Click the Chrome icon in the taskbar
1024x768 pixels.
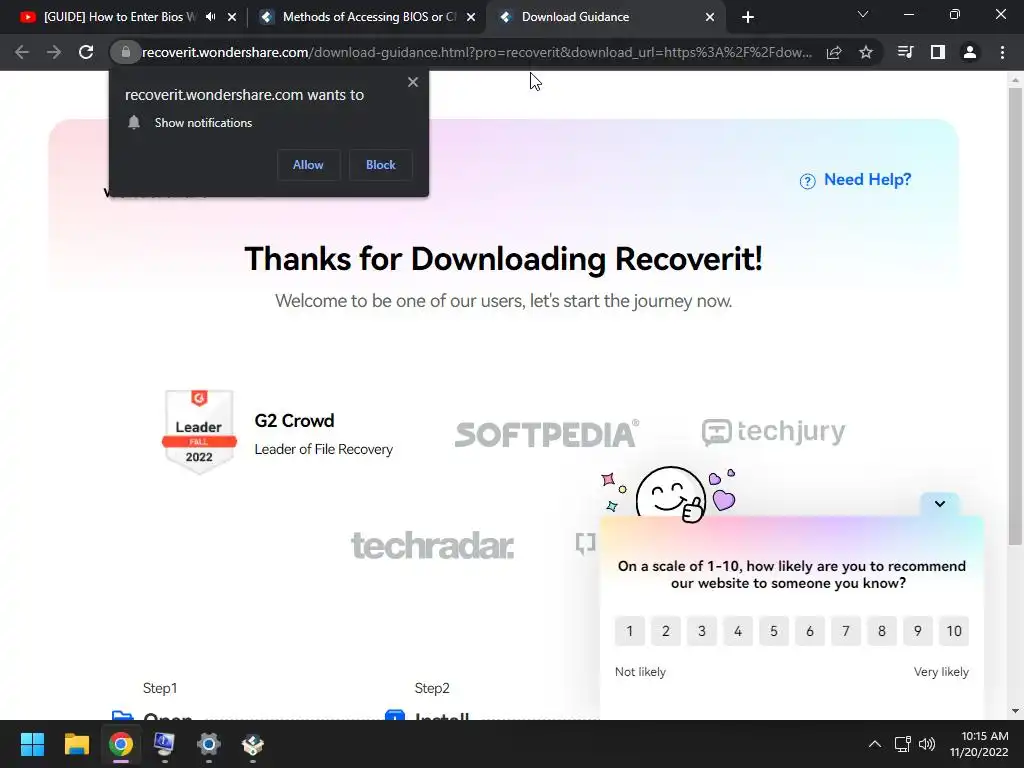[121, 744]
